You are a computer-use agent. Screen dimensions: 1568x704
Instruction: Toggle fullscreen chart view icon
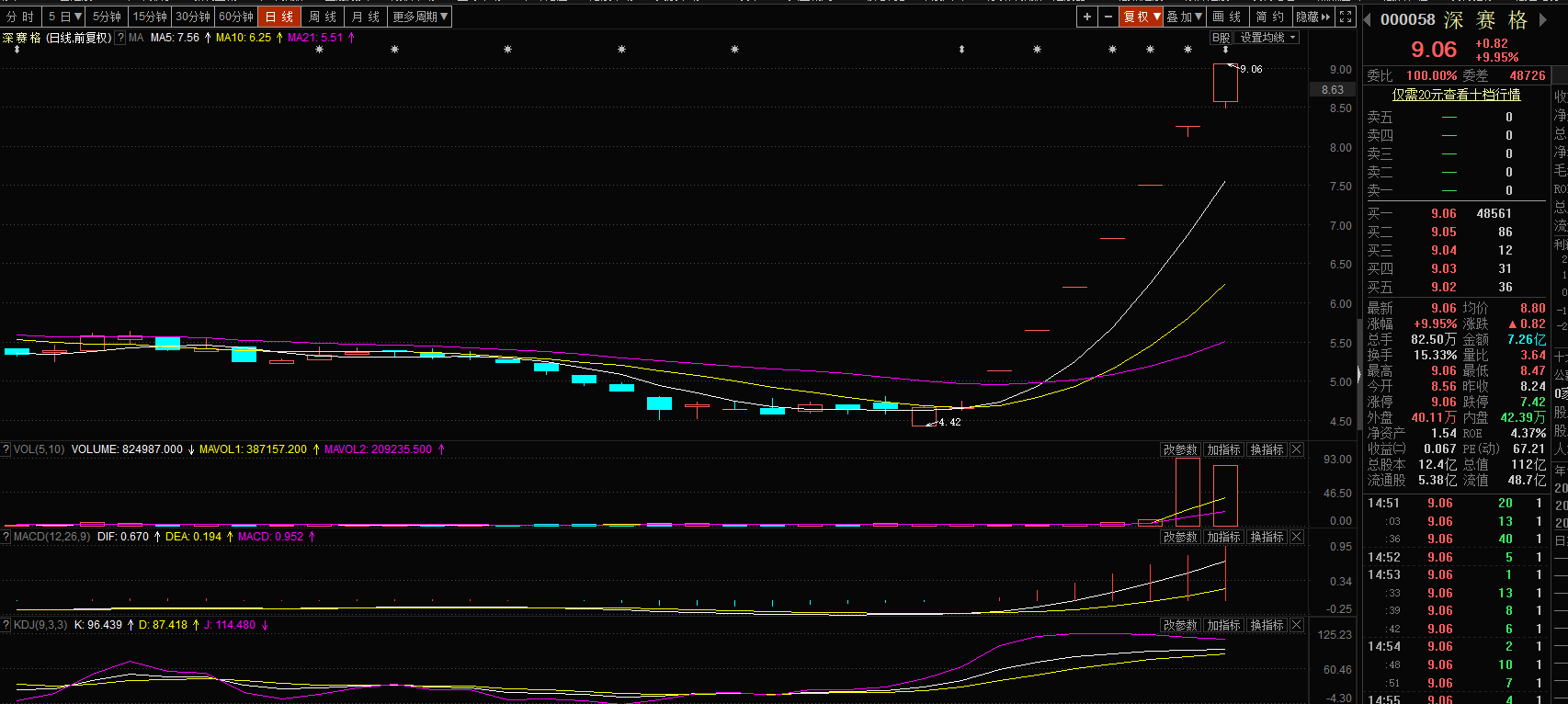point(1346,17)
